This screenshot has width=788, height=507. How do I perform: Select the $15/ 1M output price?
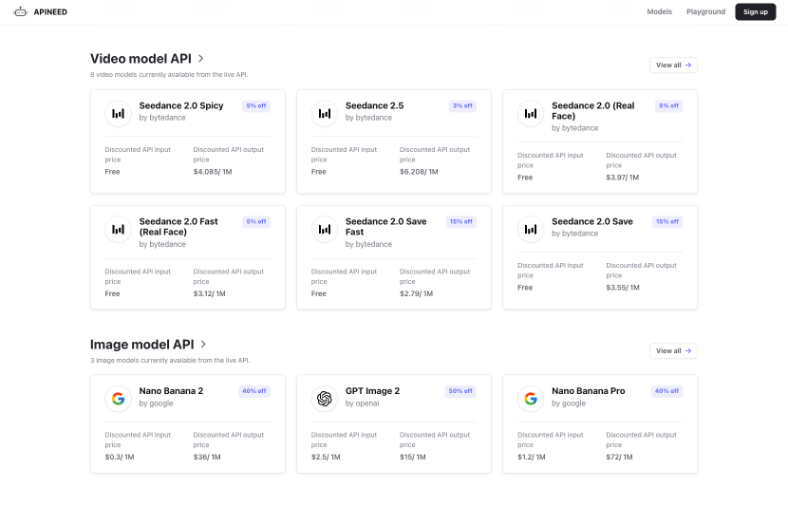tap(413, 456)
